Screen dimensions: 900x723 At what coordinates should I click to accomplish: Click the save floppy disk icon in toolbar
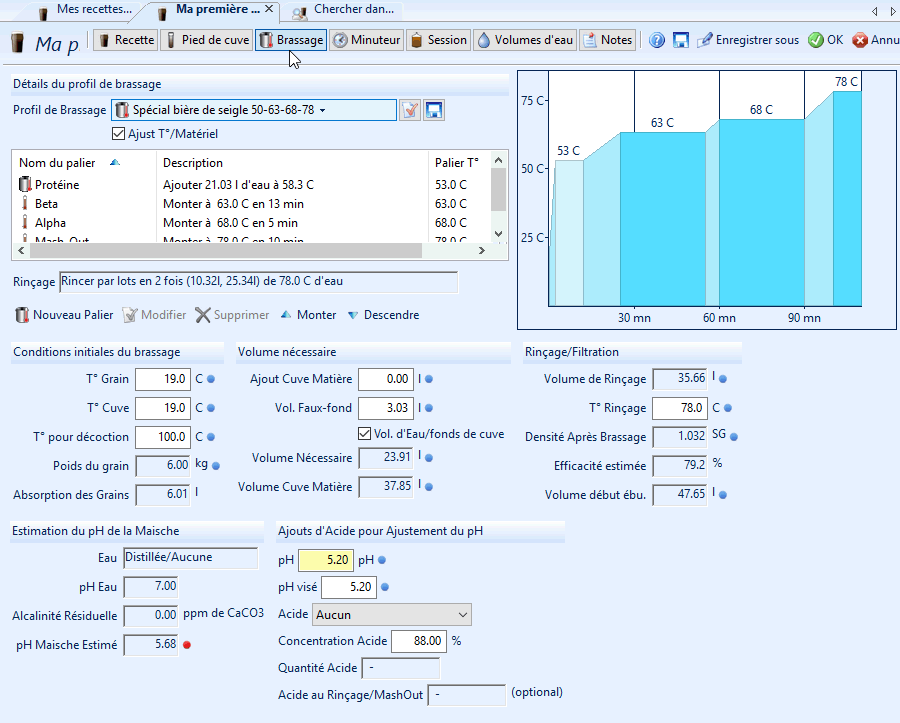pyautogui.click(x=681, y=40)
